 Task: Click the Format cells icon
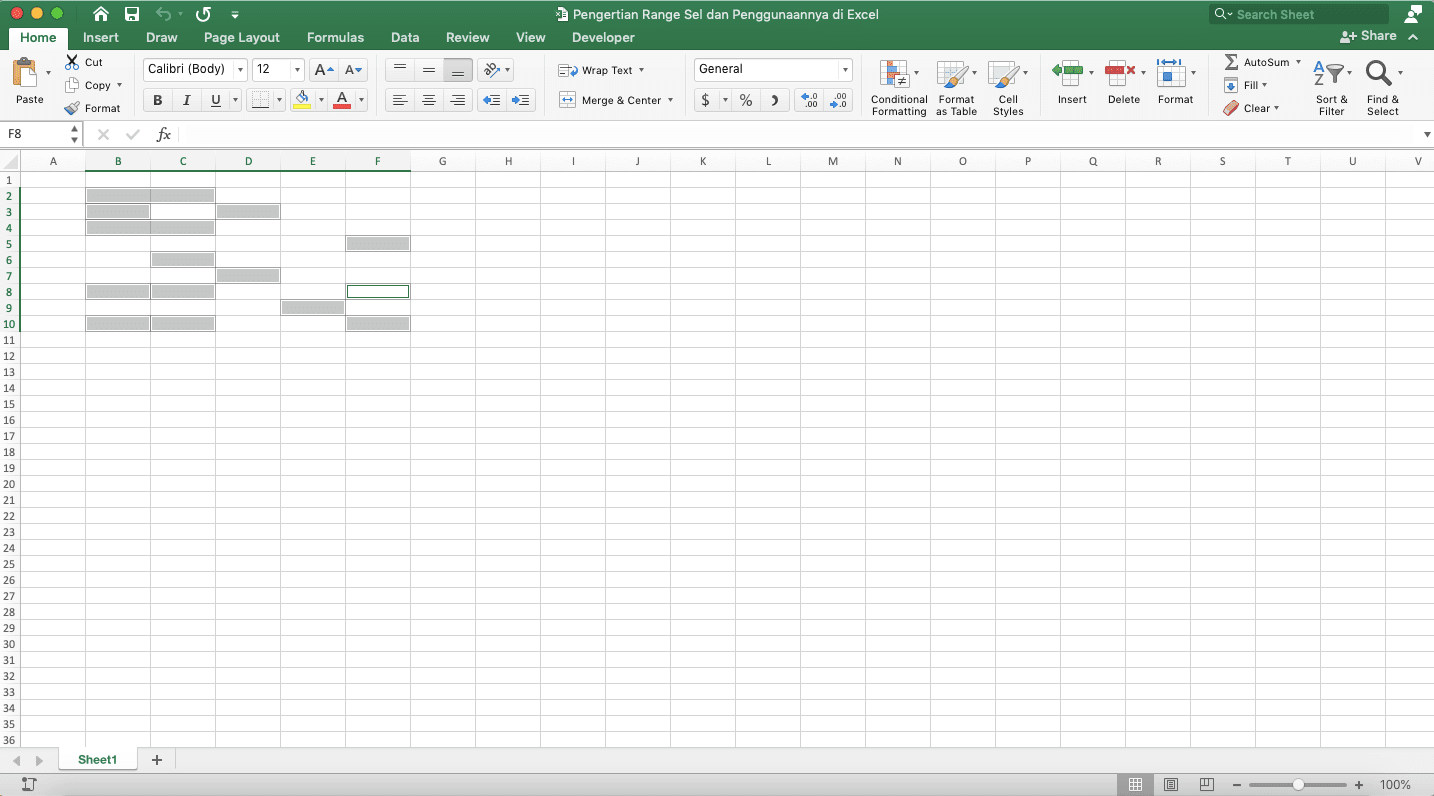pos(1170,73)
